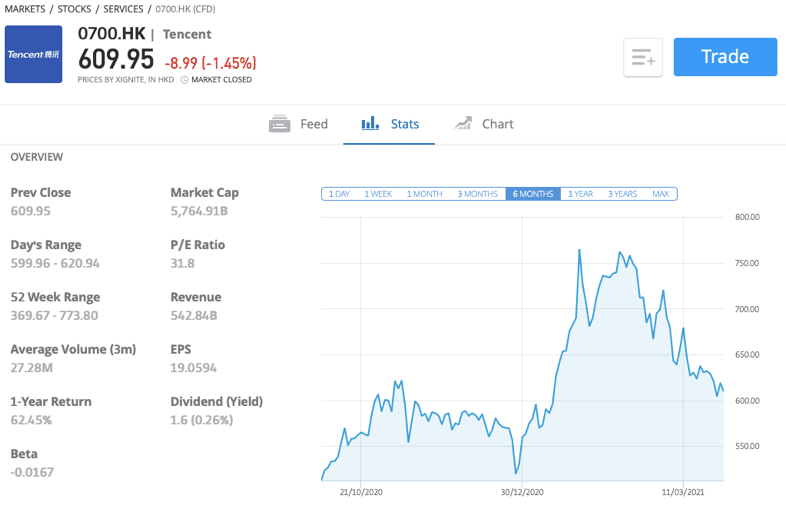Viewport: 786px width, 506px height.
Task: Click the 550.00 price axis label
Action: 747,446
